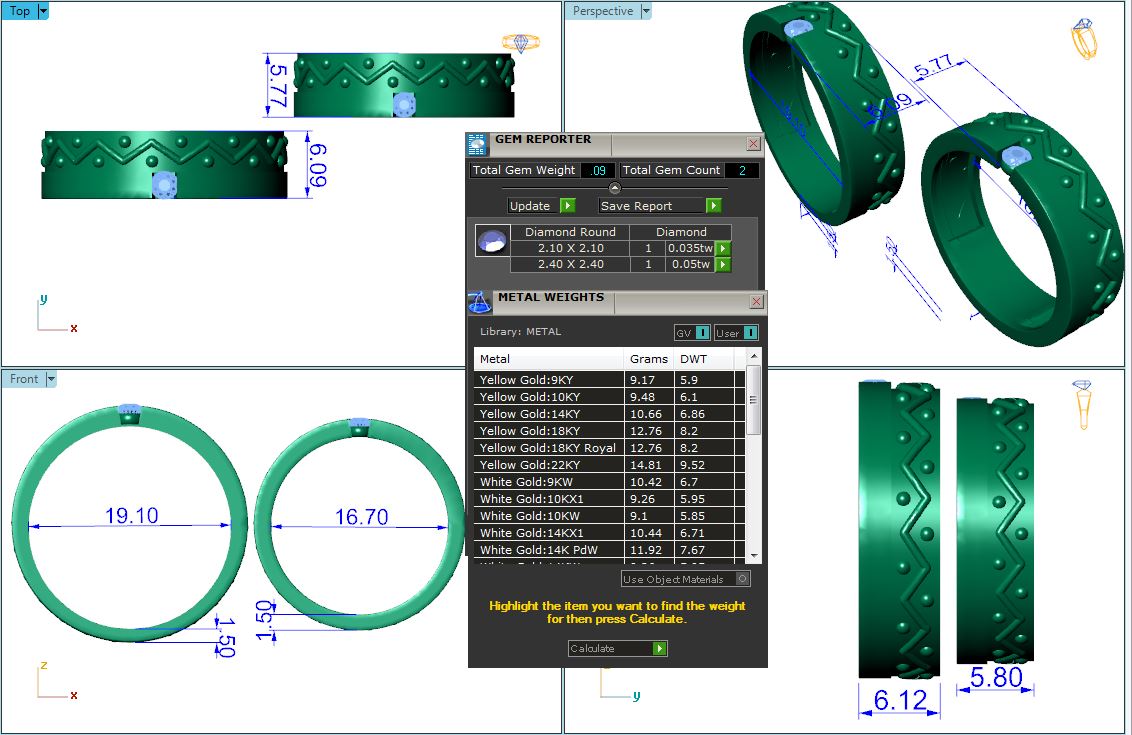Viewport: 1132px width, 735px height.
Task: Sort by the Grams column header
Action: 648,359
